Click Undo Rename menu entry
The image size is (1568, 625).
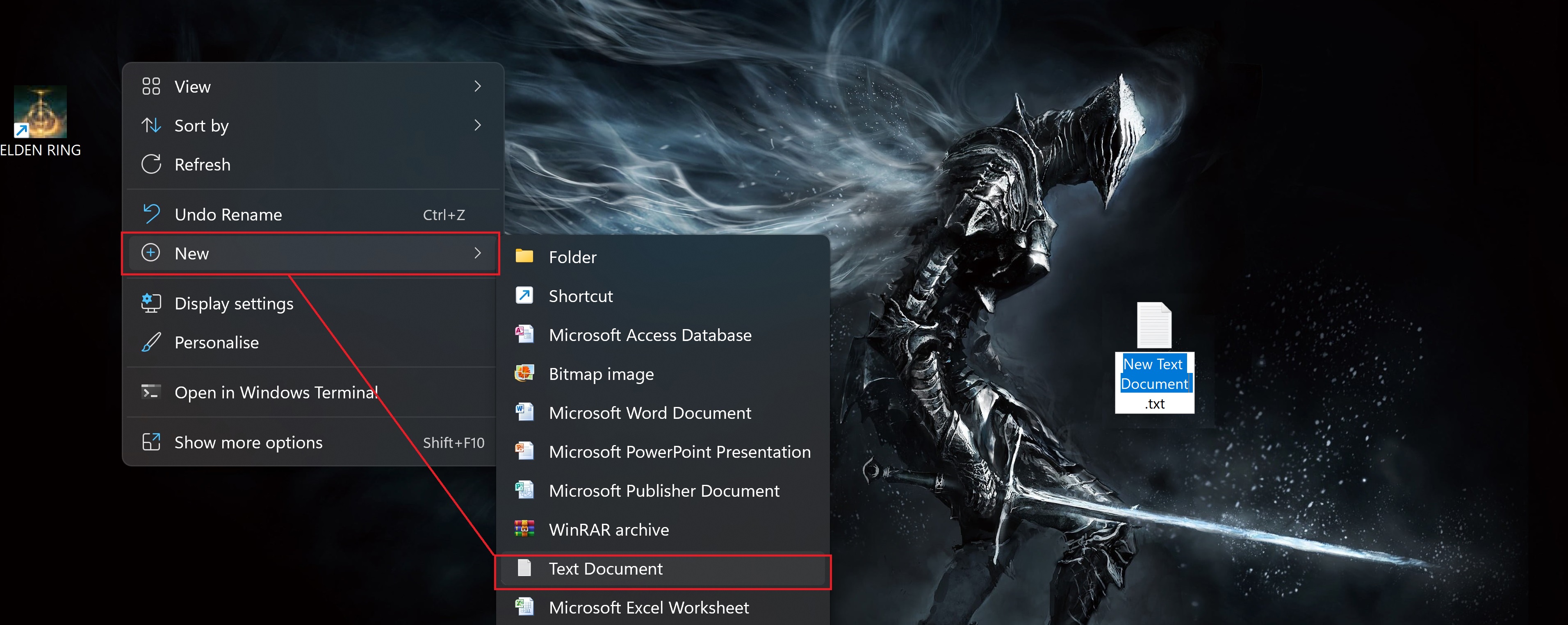point(228,214)
